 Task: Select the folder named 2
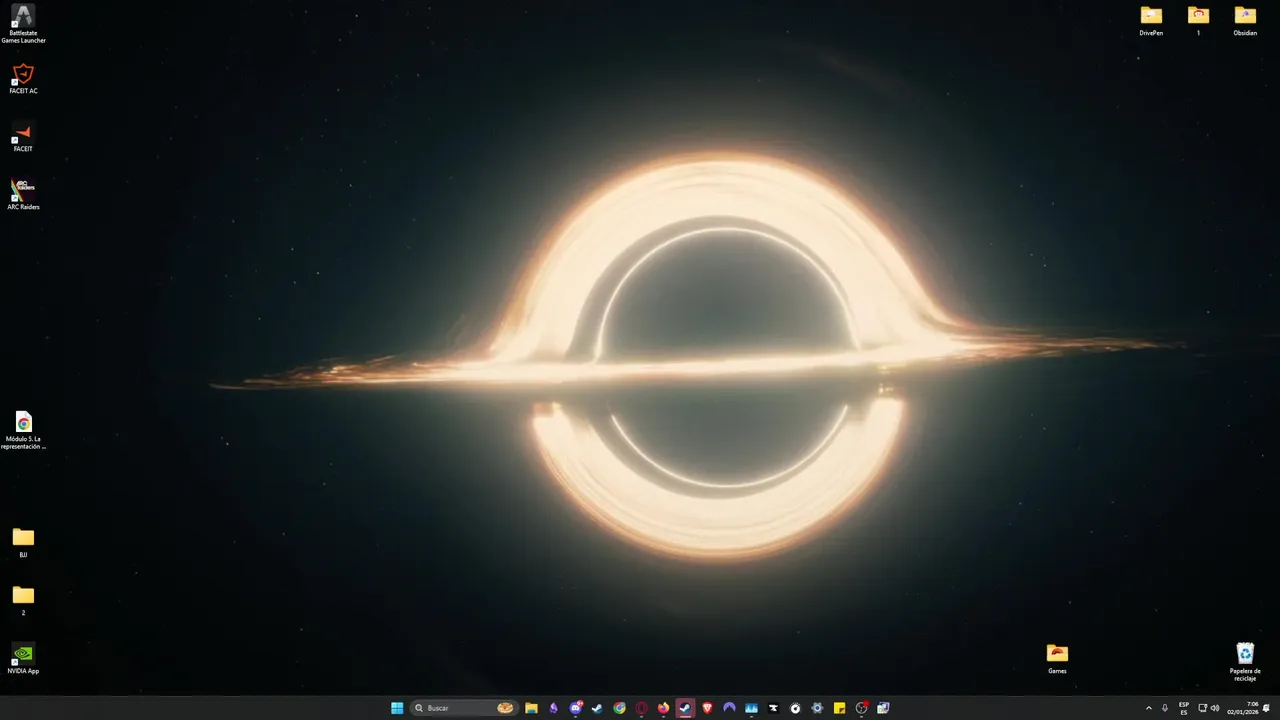23,601
